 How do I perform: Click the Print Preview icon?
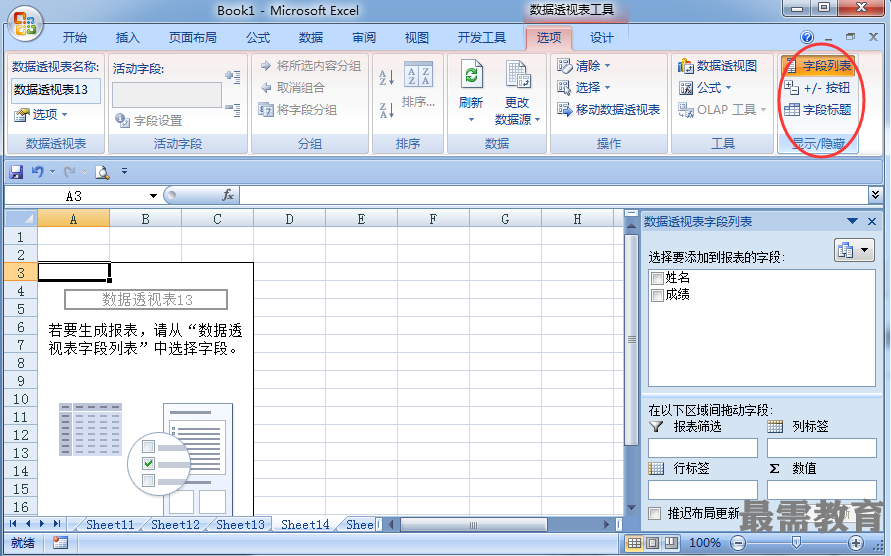point(102,172)
